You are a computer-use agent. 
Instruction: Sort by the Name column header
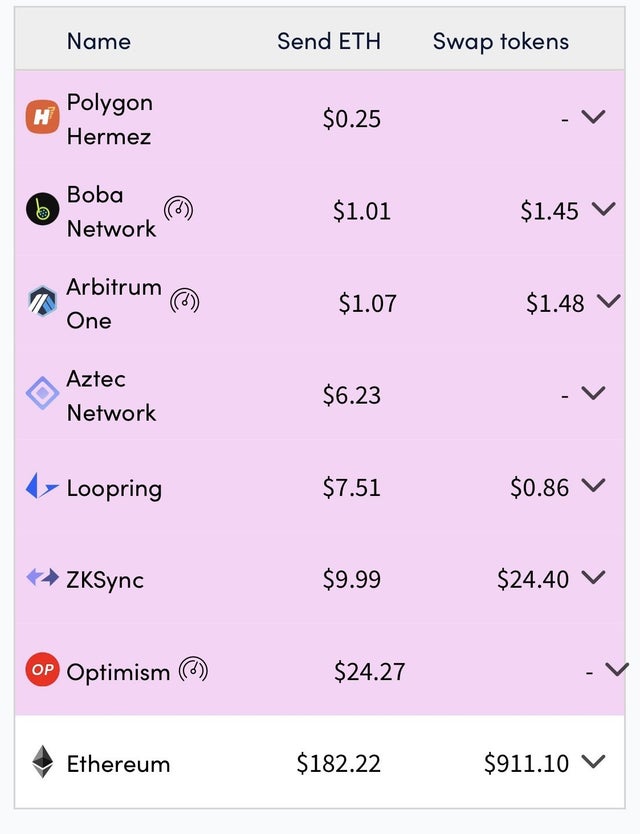pyautogui.click(x=99, y=41)
